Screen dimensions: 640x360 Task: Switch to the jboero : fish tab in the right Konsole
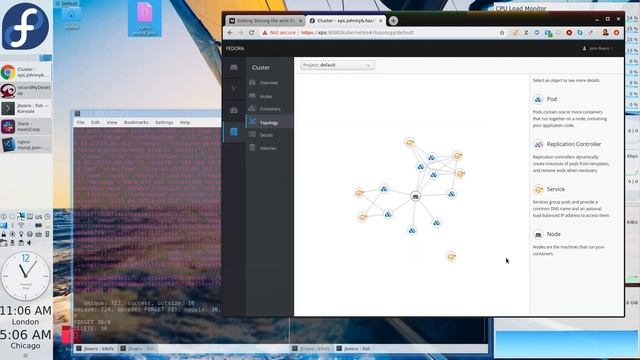pos(353,349)
